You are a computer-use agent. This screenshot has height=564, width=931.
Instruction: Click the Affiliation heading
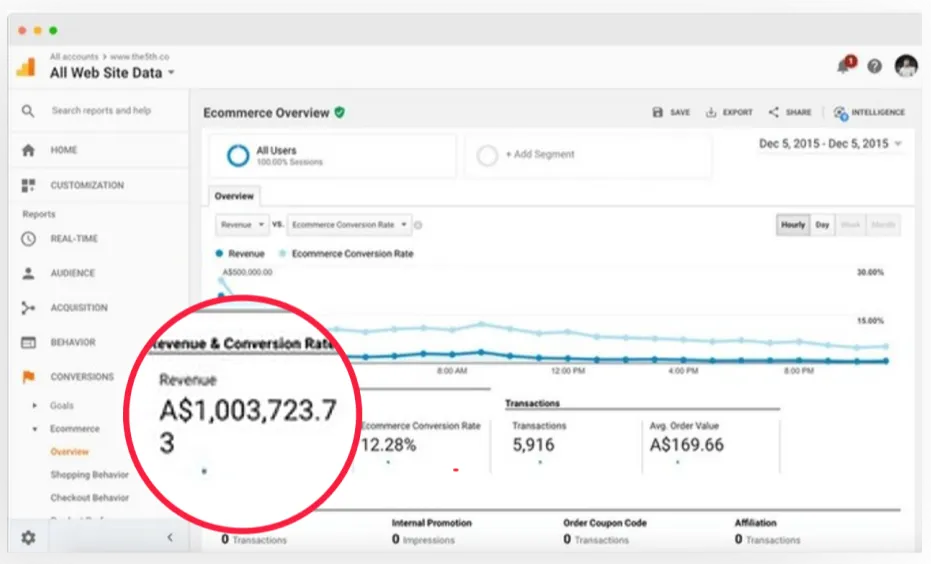click(755, 523)
